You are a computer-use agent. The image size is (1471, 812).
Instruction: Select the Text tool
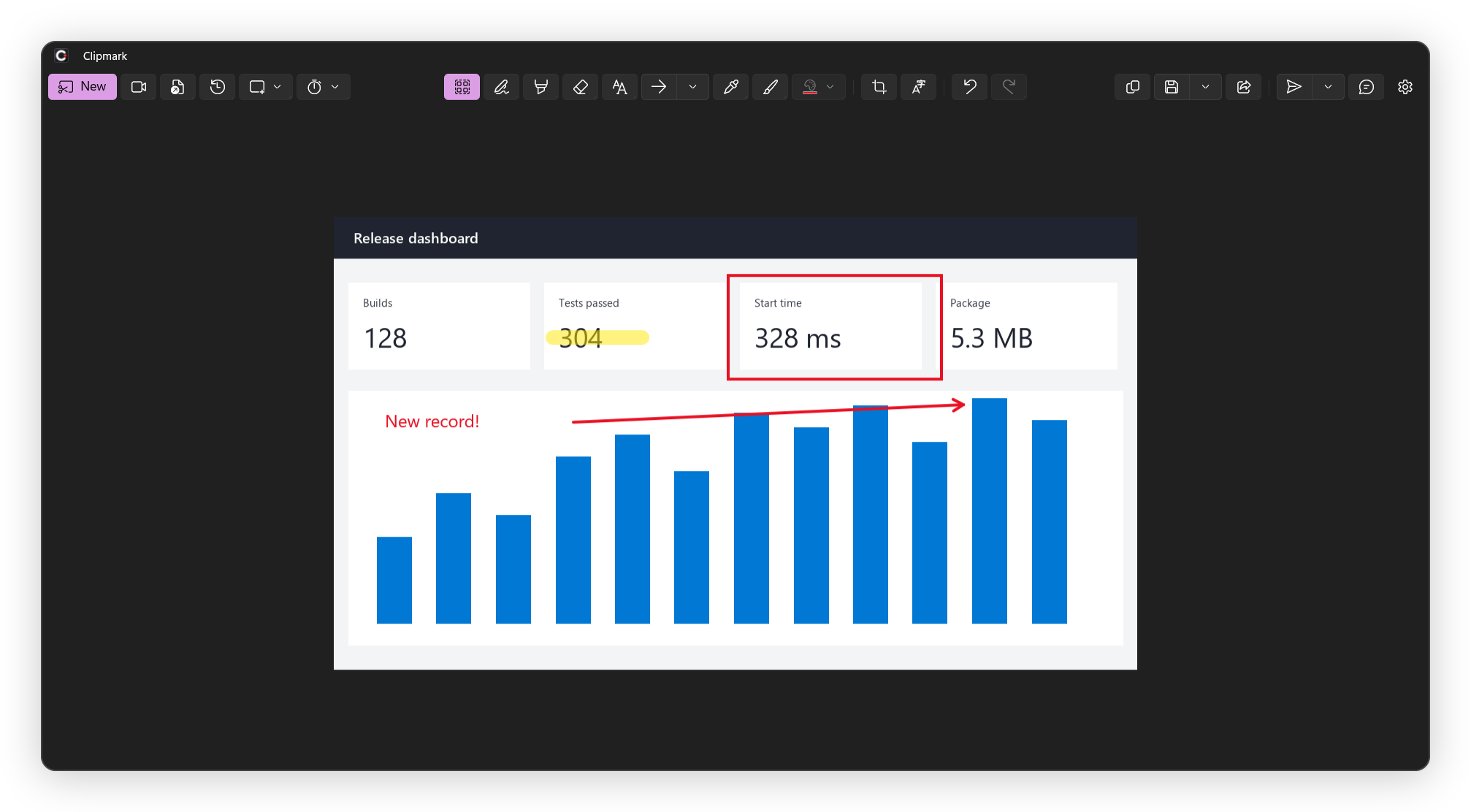point(620,87)
